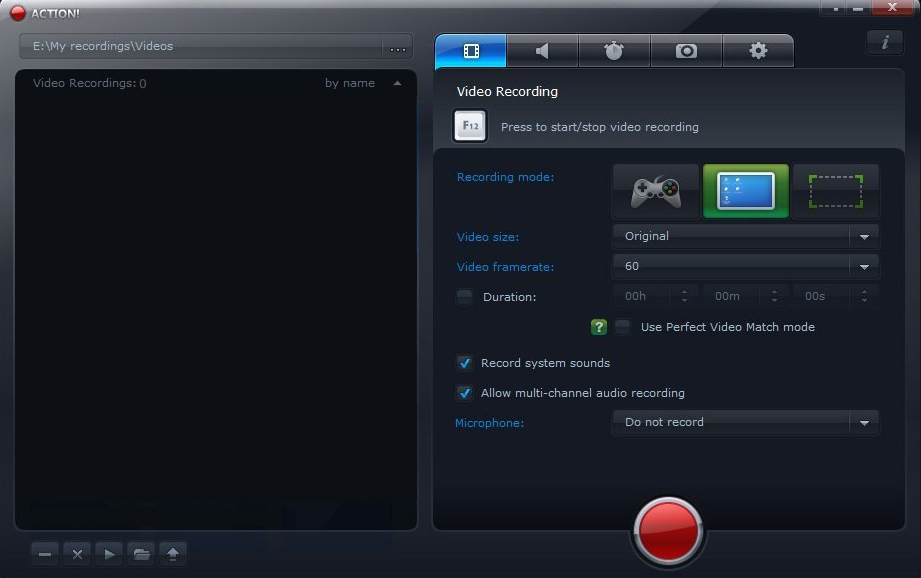Browse for recordings folder with ellipsis button

(398, 46)
